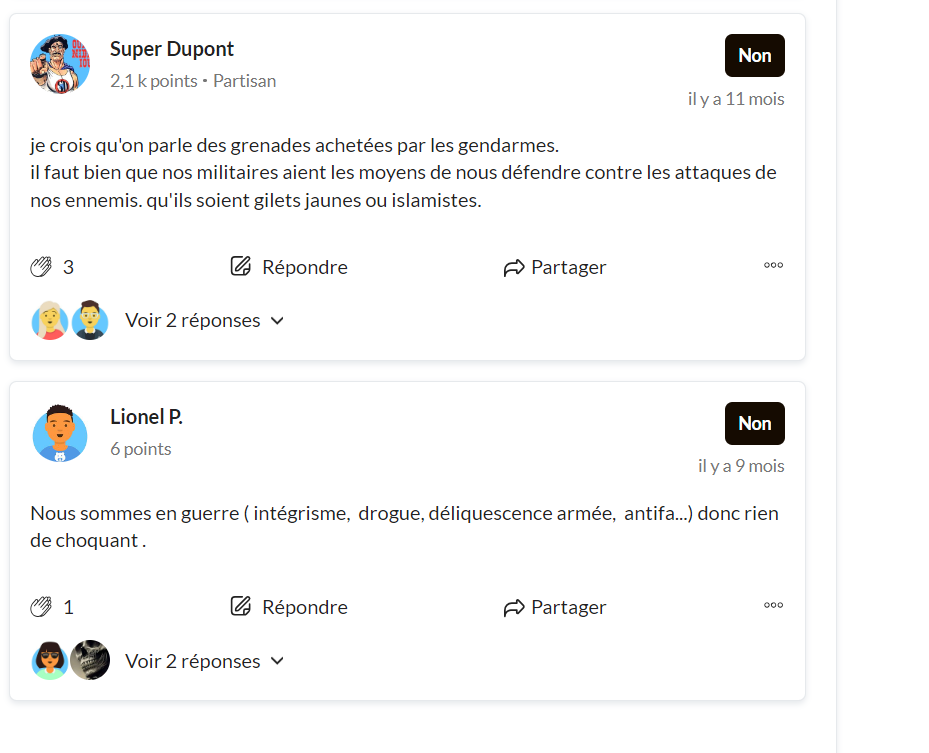Viewport: 929px width, 753px height.
Task: Open the three-dots menu on Lionel P.'s comment
Action: point(773,605)
